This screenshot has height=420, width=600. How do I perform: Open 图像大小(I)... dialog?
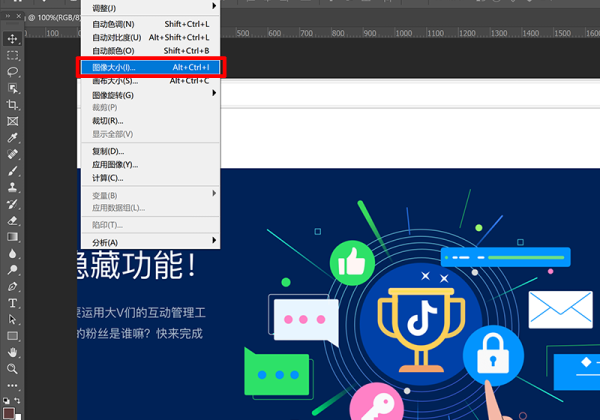pyautogui.click(x=150, y=67)
